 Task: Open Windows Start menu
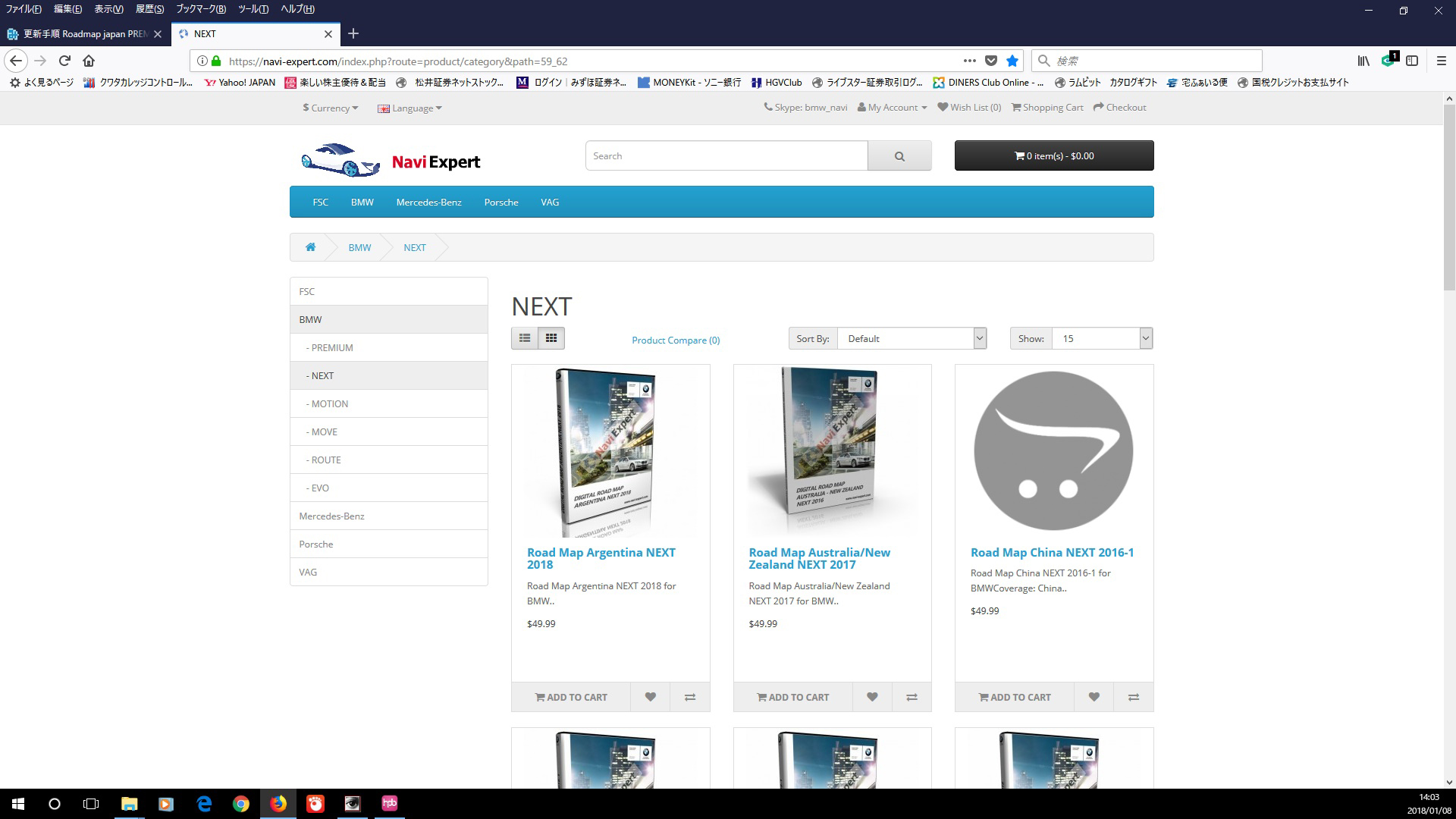18,804
